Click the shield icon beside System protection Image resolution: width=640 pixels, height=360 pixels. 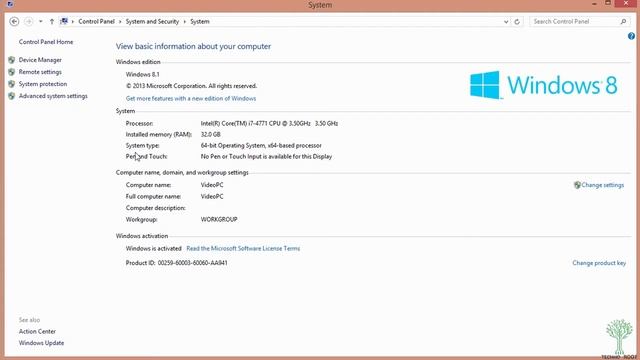click(x=11, y=84)
